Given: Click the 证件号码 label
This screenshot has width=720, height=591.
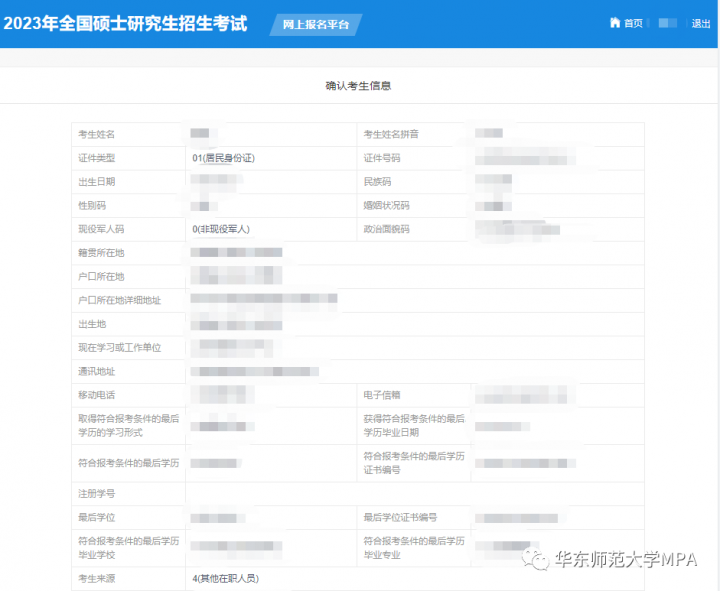Looking at the screenshot, I should [x=382, y=158].
